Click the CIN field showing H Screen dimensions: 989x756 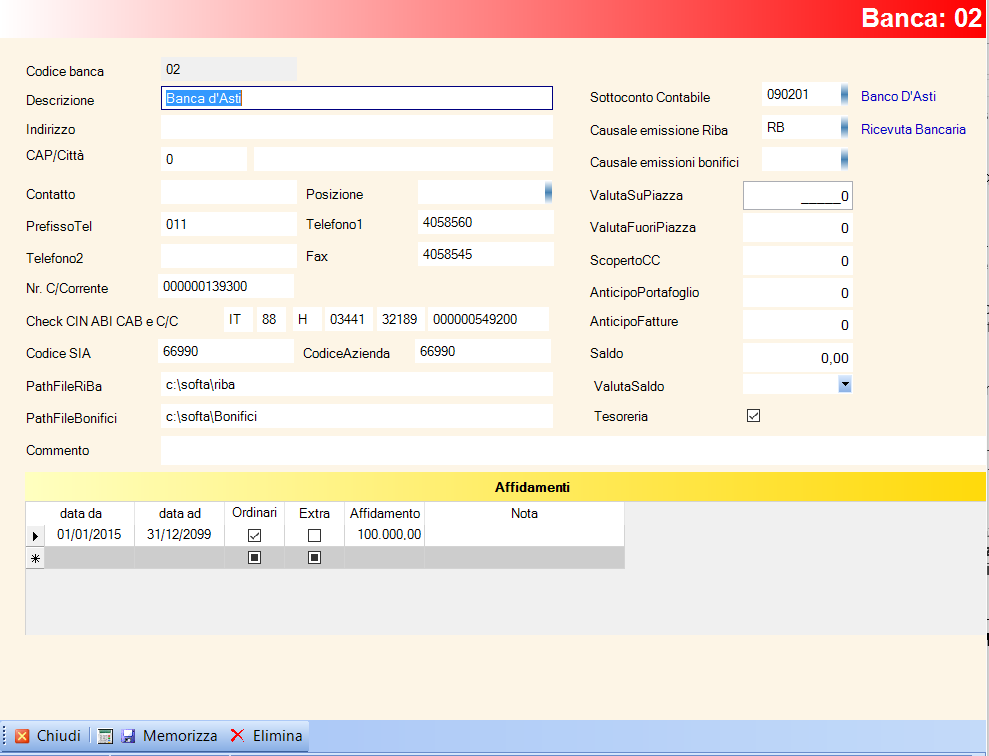point(306,320)
